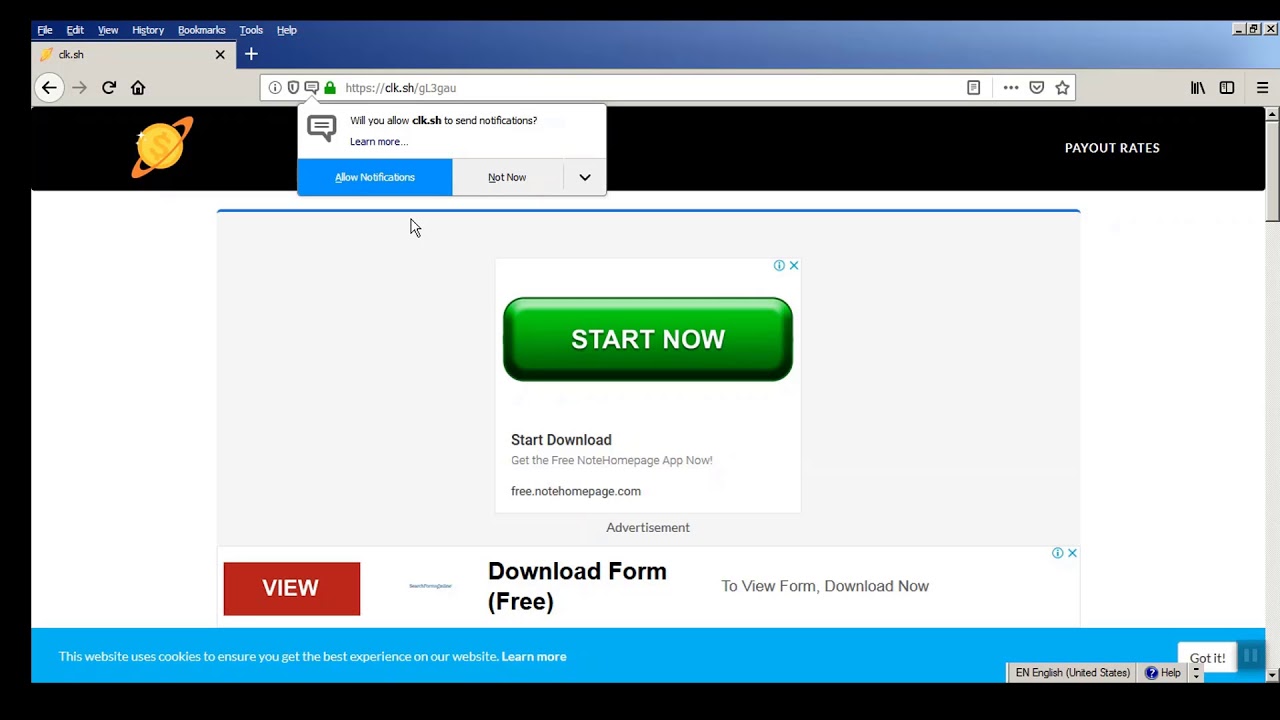Screen dimensions: 1280x720
Task: Open Learn more link in cookie notice
Action: click(x=534, y=657)
